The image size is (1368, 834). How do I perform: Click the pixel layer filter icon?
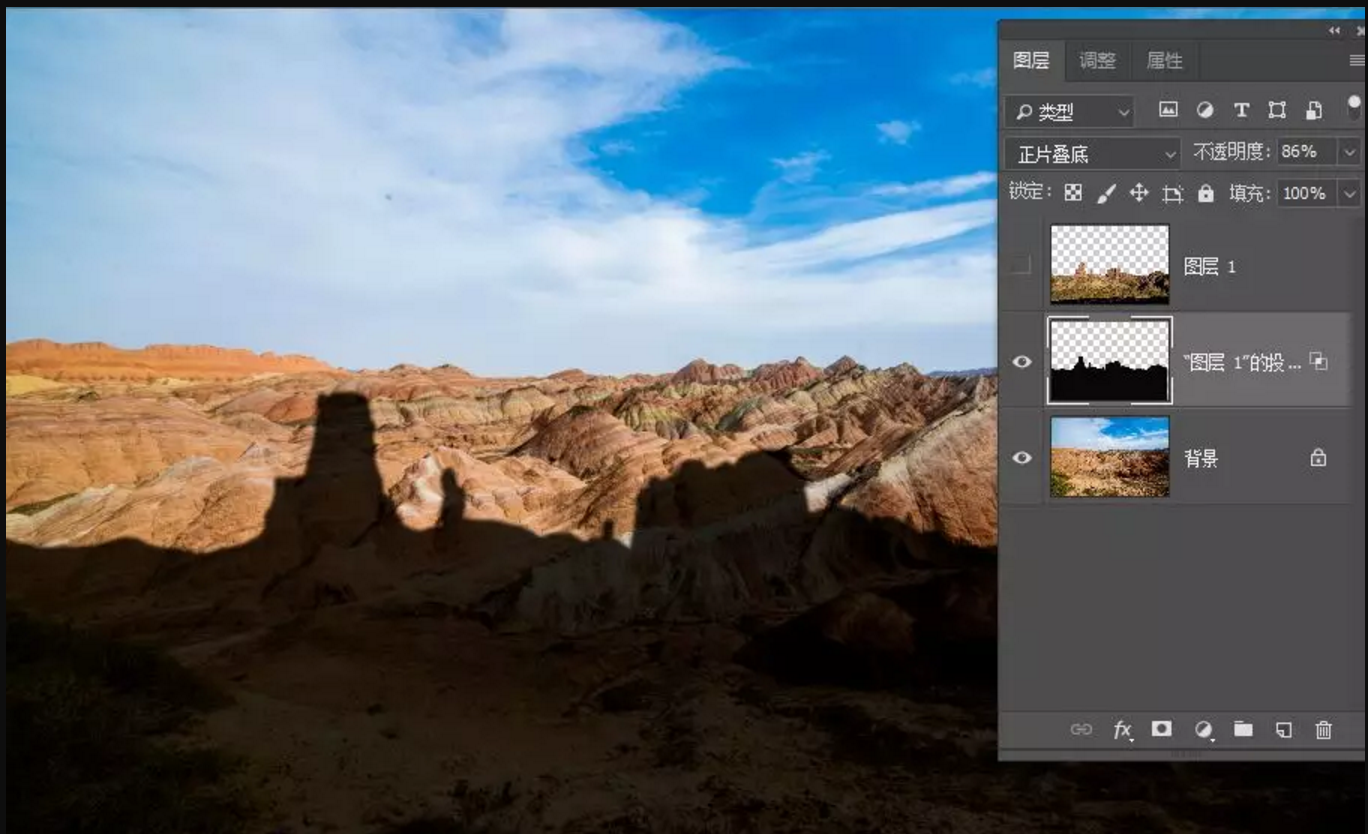[1168, 110]
